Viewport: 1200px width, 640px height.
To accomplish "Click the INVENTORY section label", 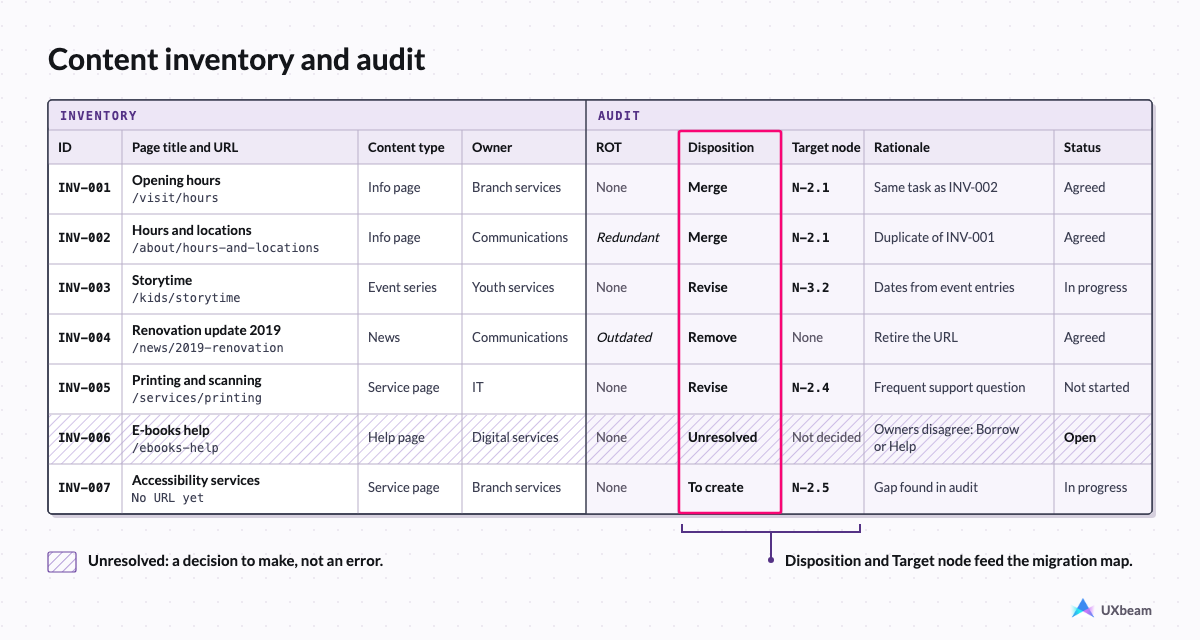I will (98, 116).
